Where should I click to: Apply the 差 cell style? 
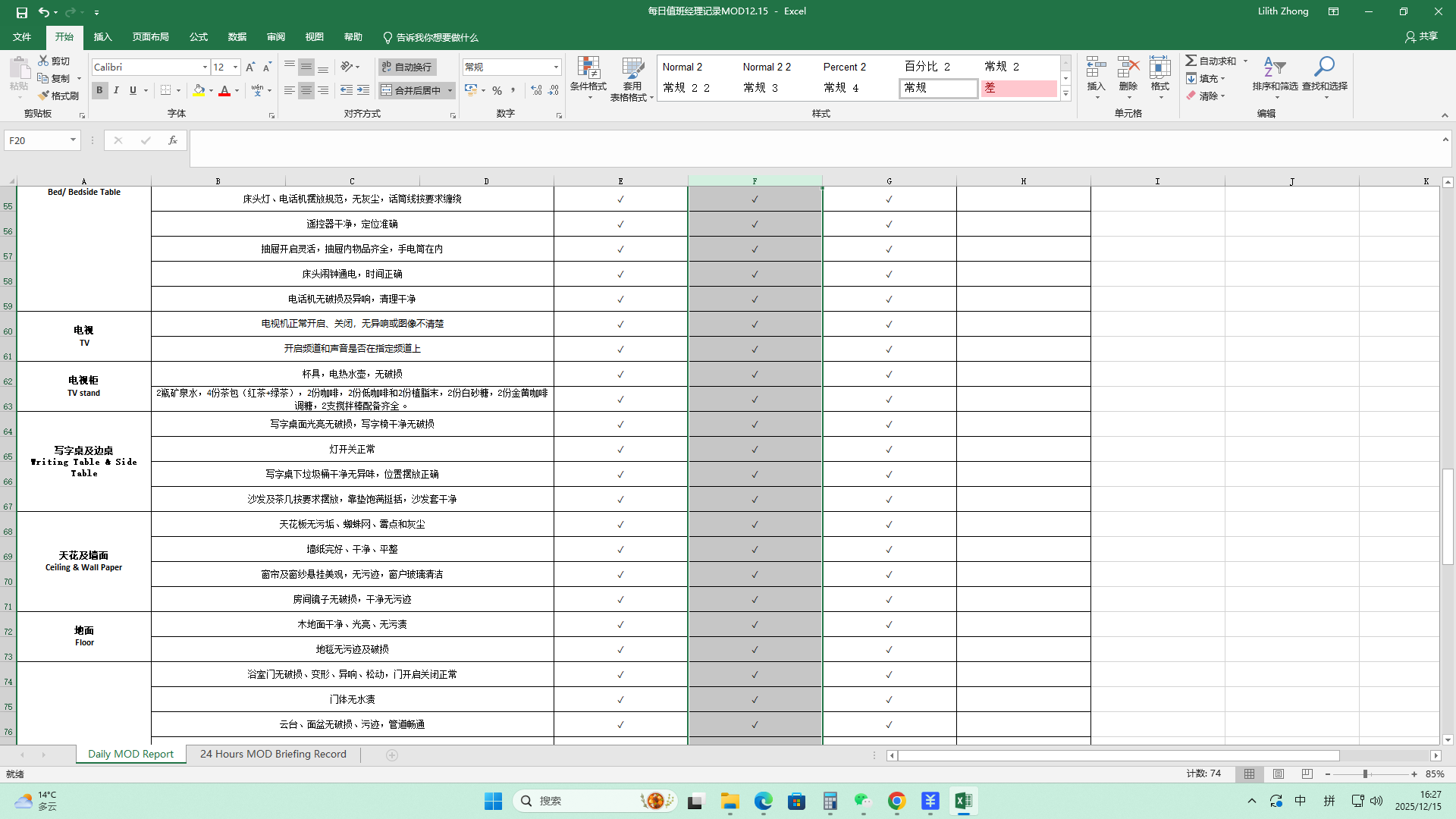click(1018, 88)
